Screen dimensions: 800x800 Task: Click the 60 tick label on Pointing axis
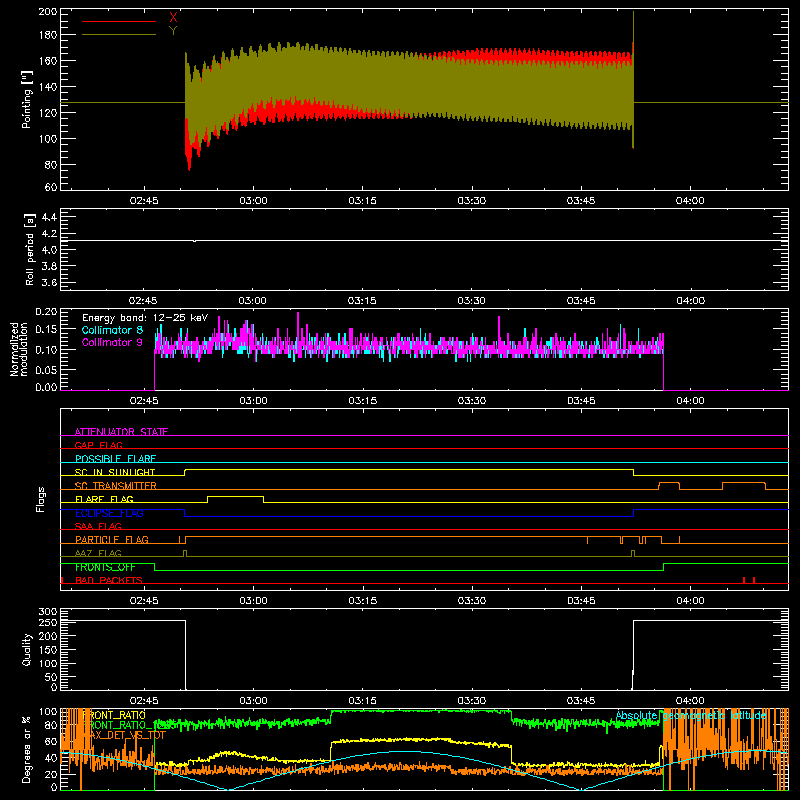coord(51,187)
